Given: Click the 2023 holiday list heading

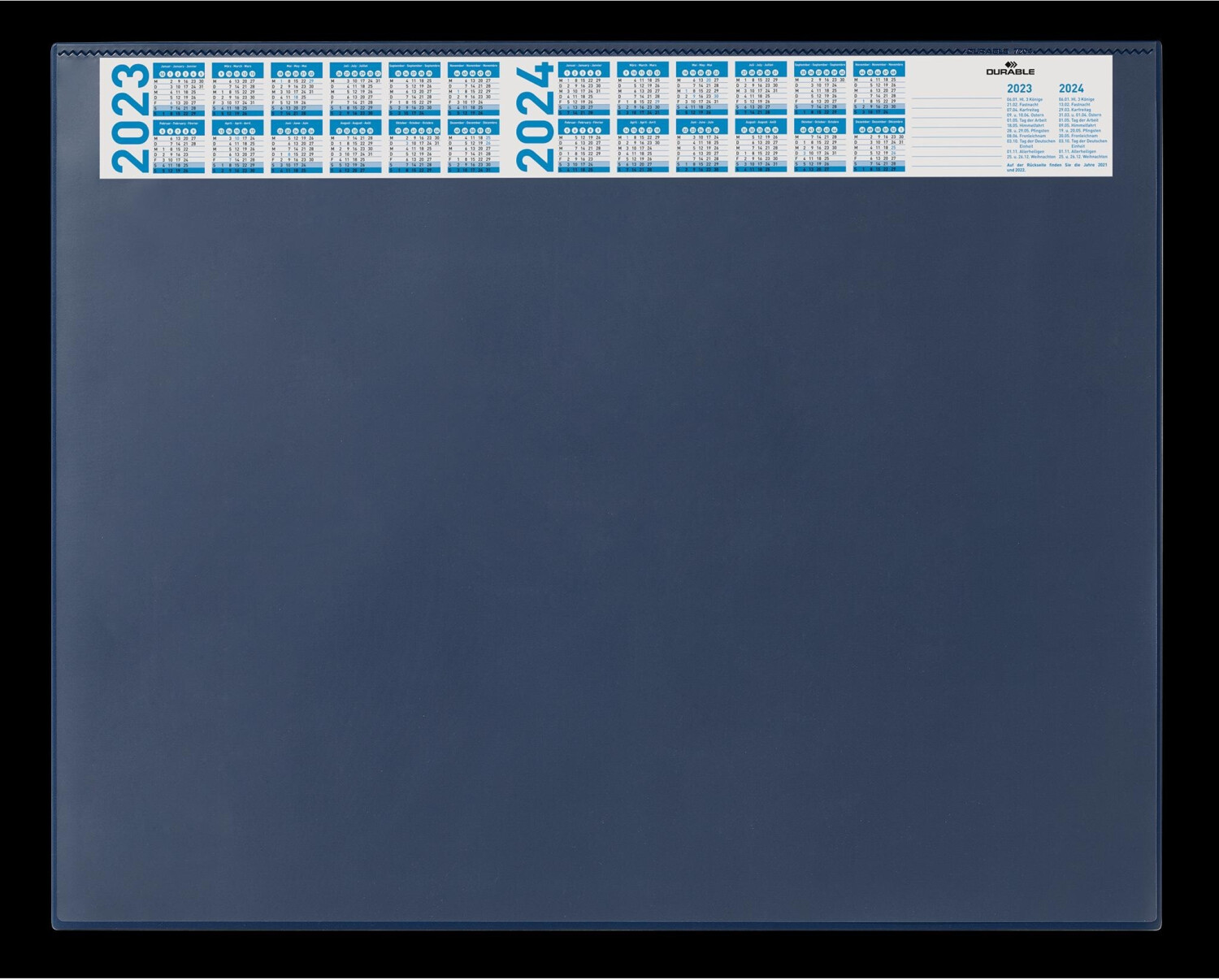Looking at the screenshot, I should (1019, 89).
